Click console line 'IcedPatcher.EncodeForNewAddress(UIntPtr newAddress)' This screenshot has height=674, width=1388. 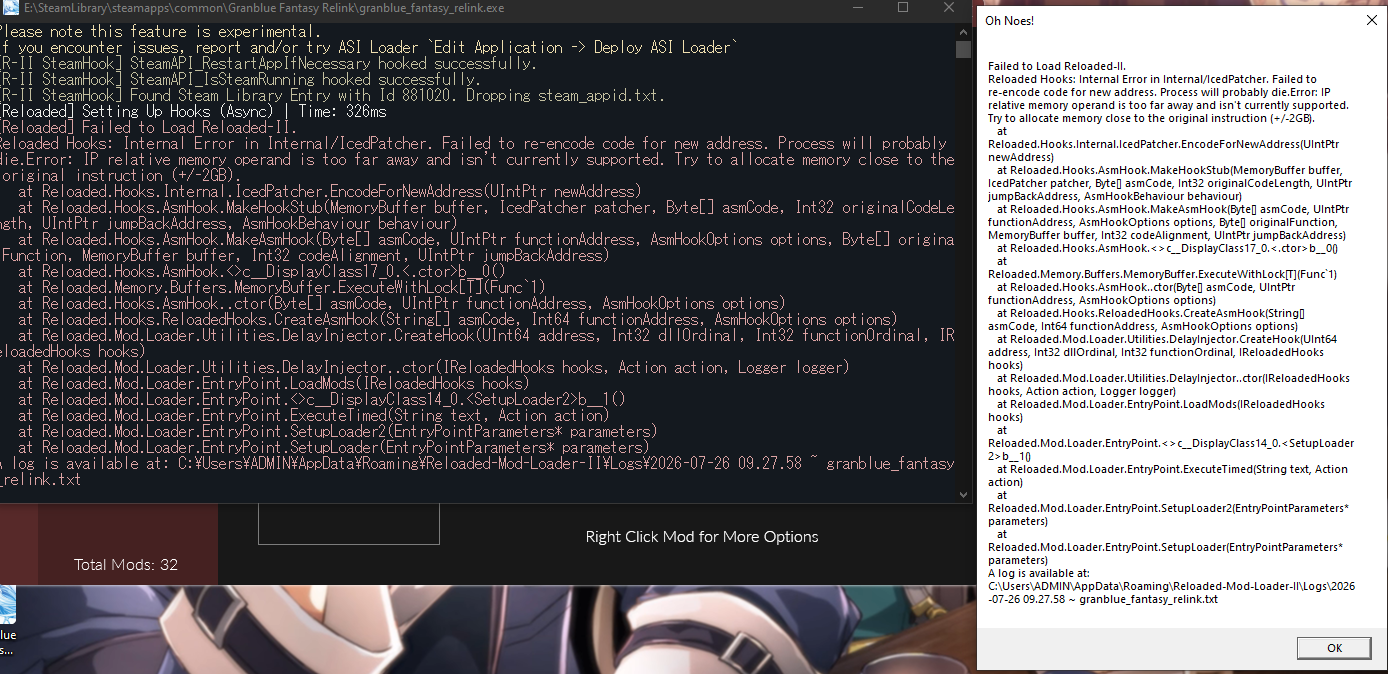329,191
